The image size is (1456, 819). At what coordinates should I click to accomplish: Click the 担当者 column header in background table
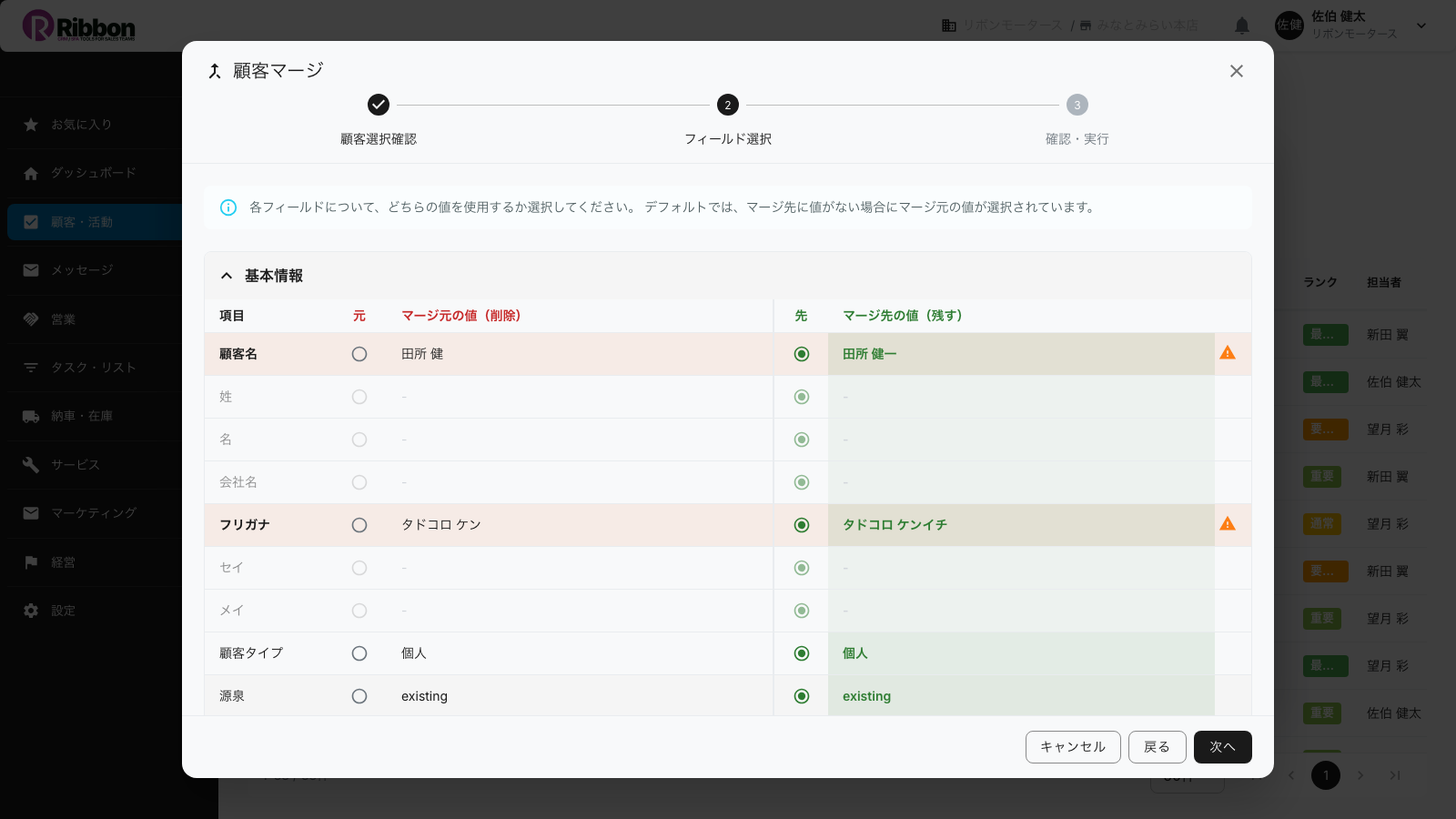tap(1384, 283)
